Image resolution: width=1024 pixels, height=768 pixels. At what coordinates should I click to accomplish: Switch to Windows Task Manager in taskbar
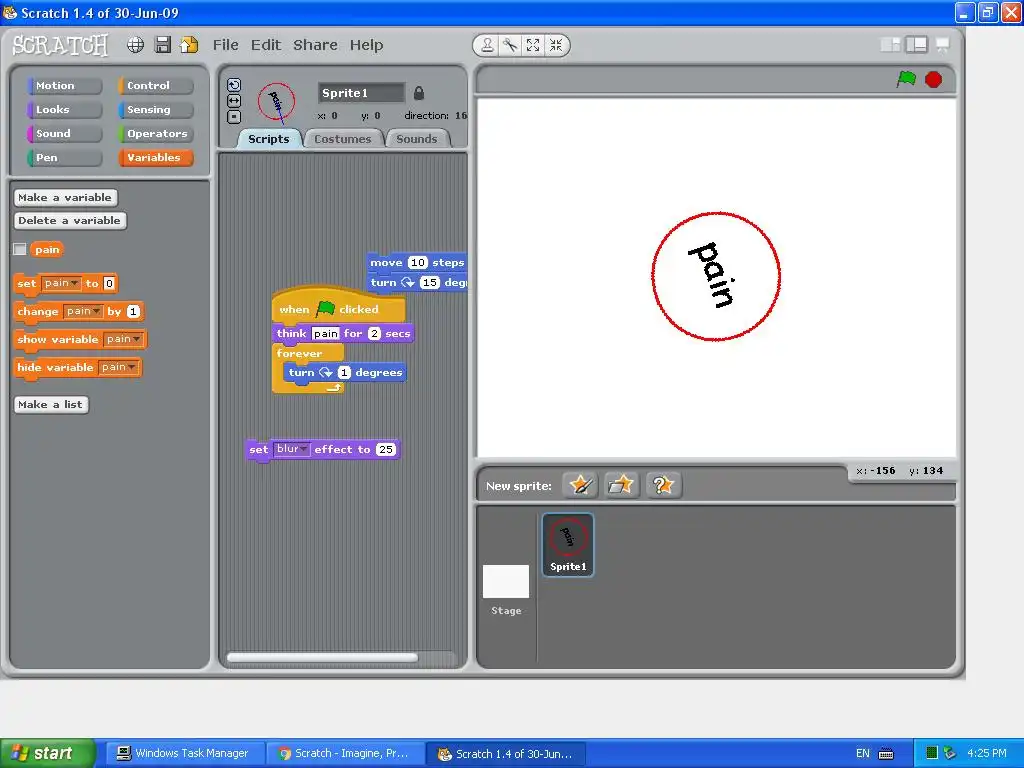[x=184, y=753]
